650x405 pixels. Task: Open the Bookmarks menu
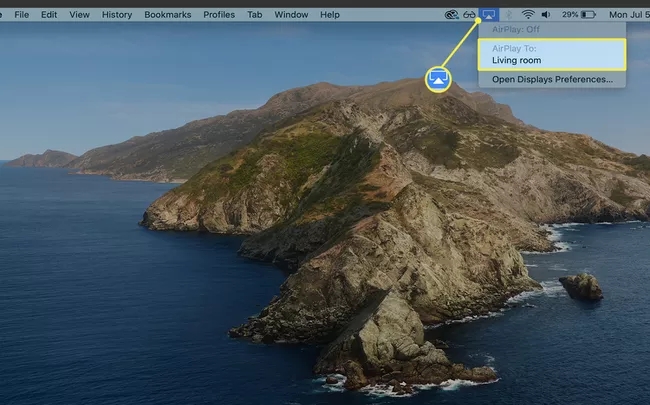167,15
